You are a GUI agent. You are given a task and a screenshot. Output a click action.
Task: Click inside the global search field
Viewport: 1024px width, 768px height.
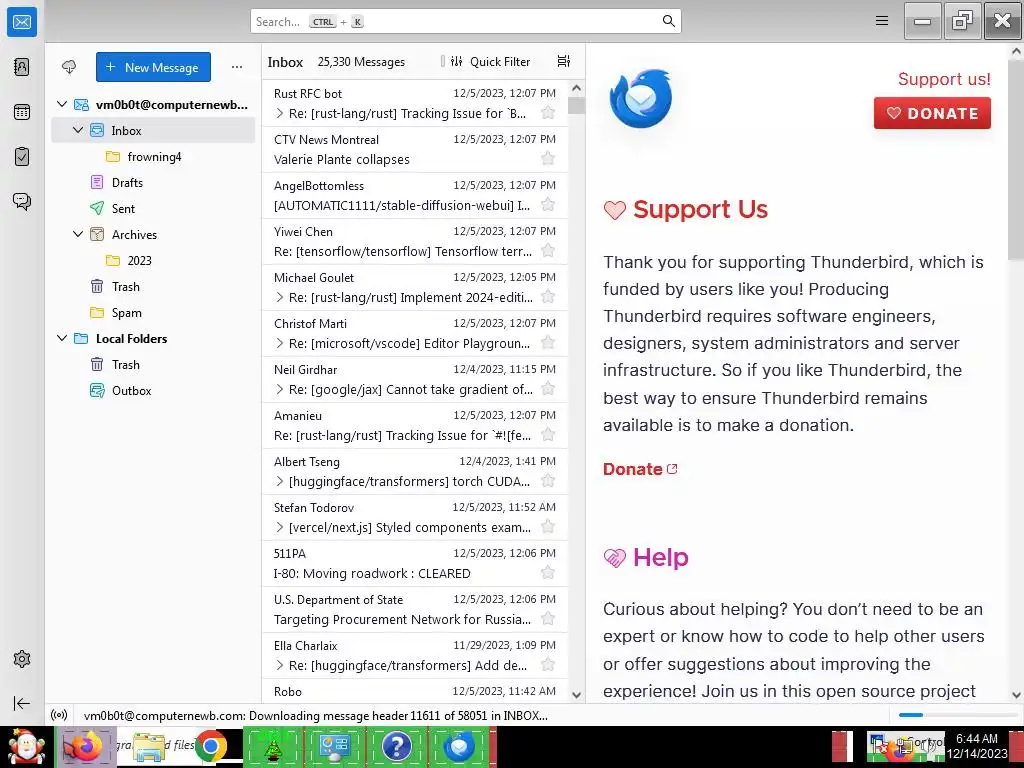(x=465, y=22)
